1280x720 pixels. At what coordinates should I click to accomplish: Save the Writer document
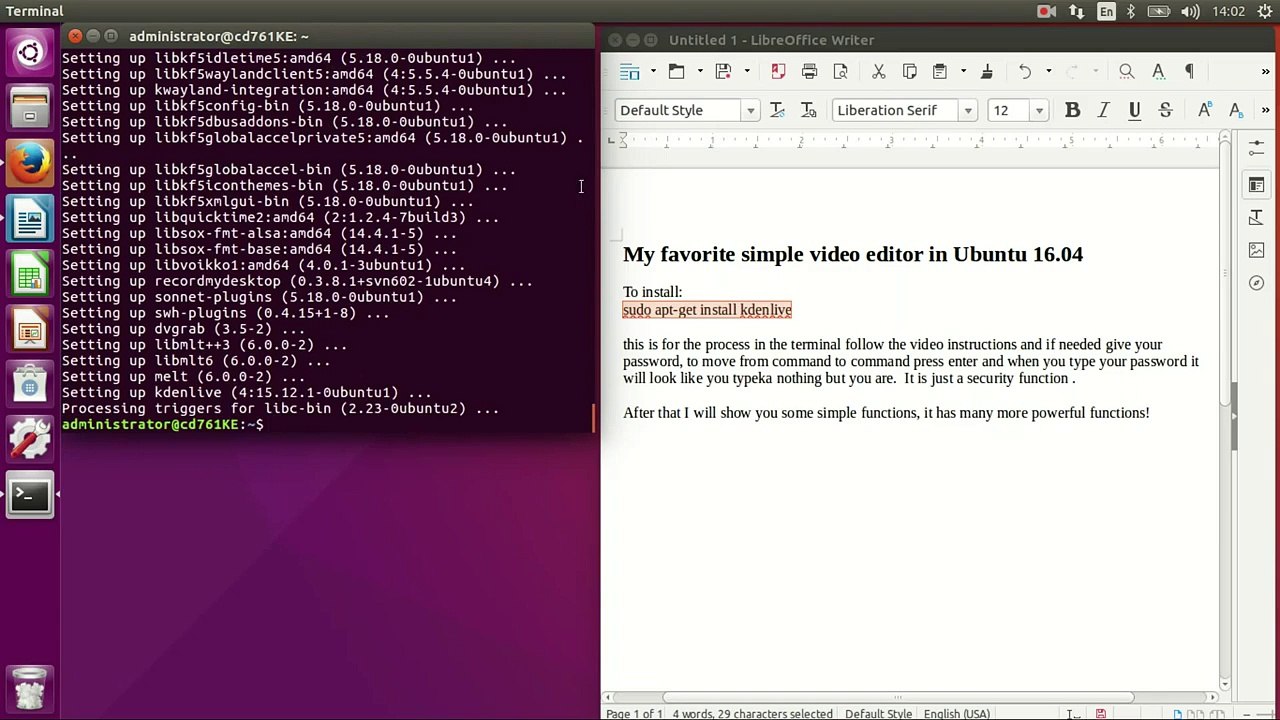723,71
